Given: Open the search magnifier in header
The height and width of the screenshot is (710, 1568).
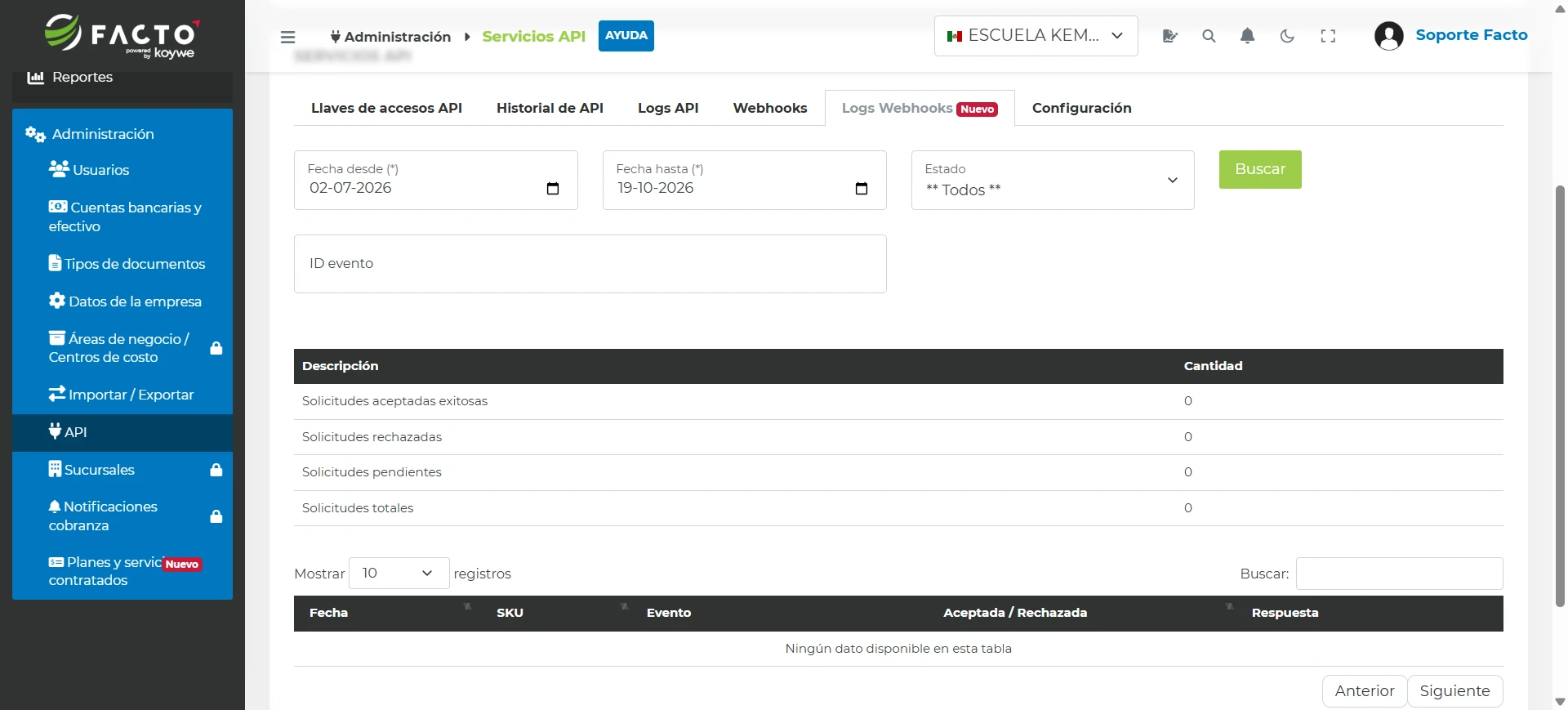Looking at the screenshot, I should coord(1209,36).
